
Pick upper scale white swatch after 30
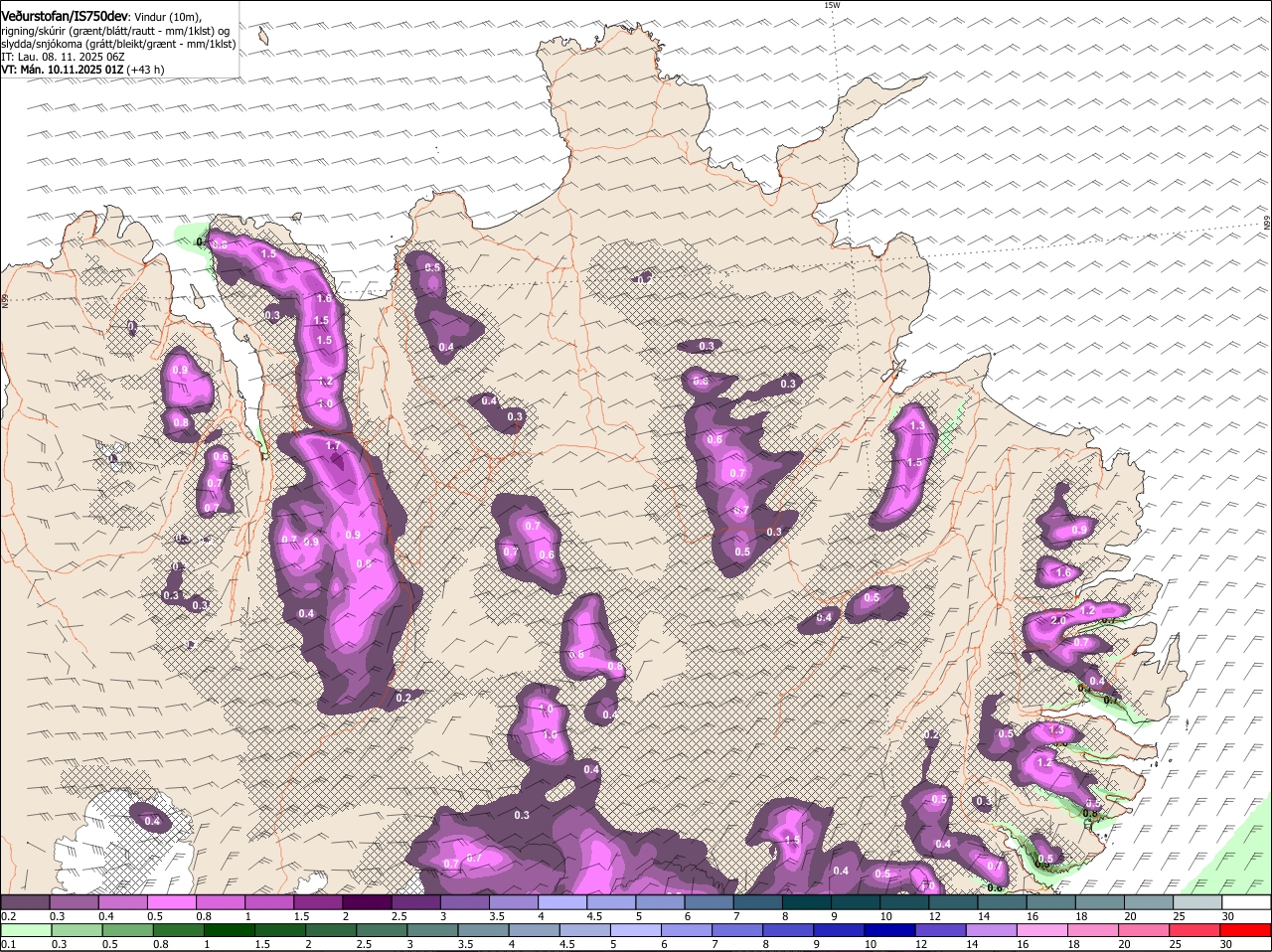[x=1246, y=902]
